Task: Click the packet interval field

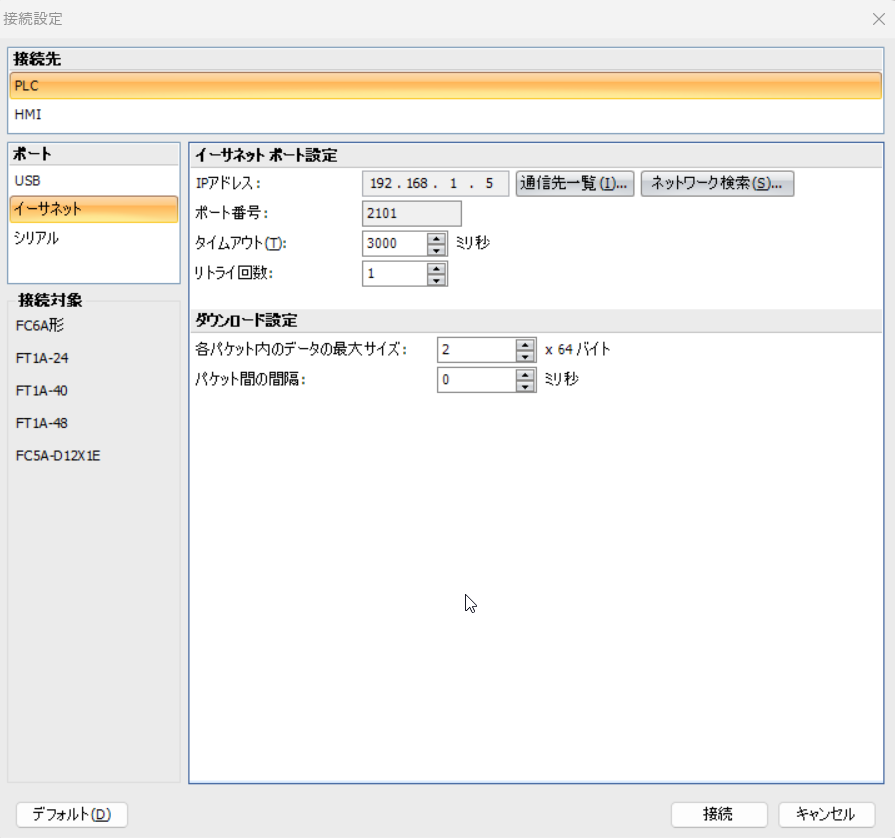Action: [476, 380]
